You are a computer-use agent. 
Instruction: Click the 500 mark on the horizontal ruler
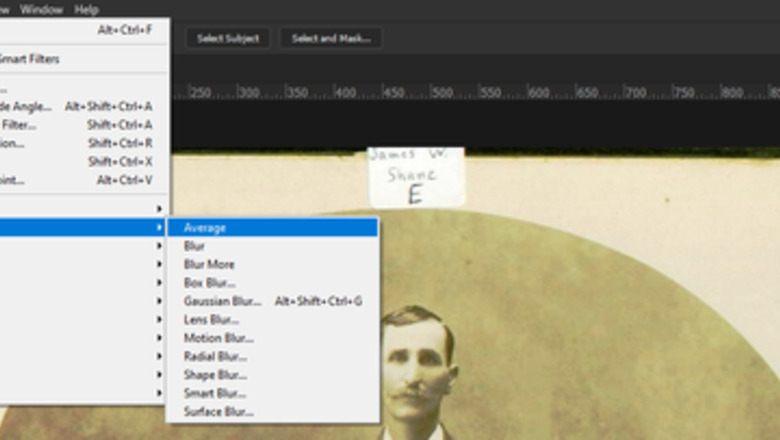442,92
